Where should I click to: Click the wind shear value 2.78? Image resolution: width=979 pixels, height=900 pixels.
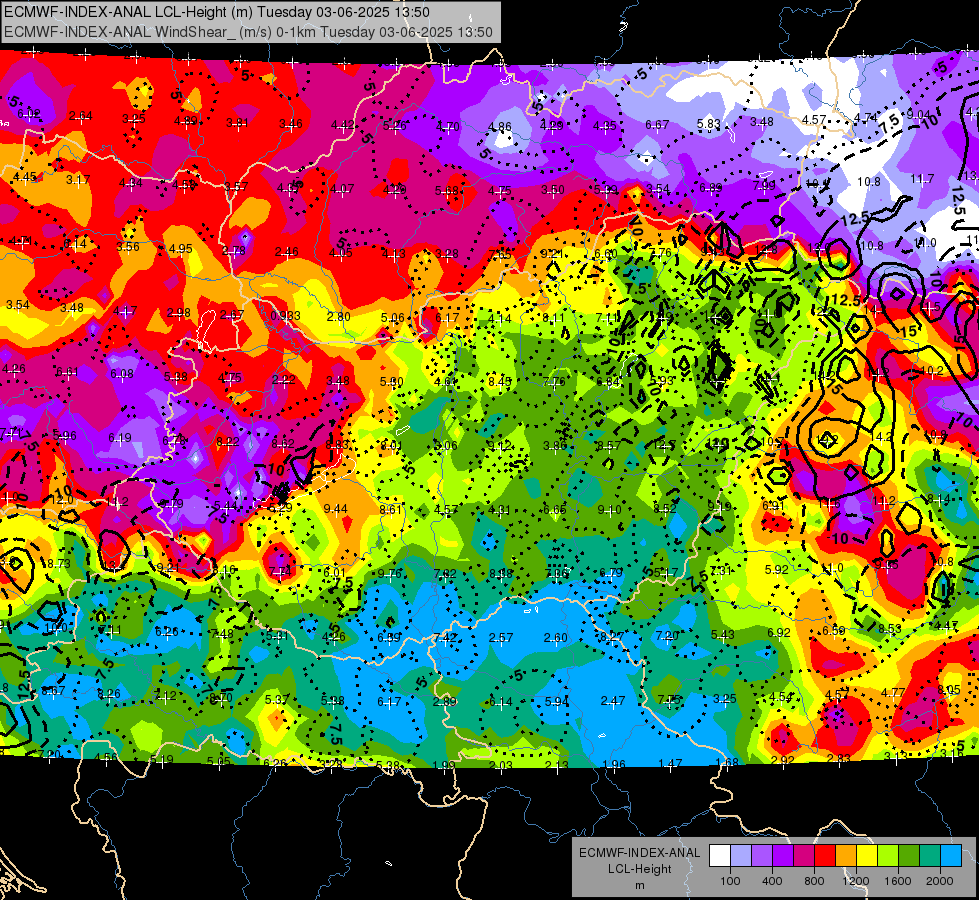234,251
